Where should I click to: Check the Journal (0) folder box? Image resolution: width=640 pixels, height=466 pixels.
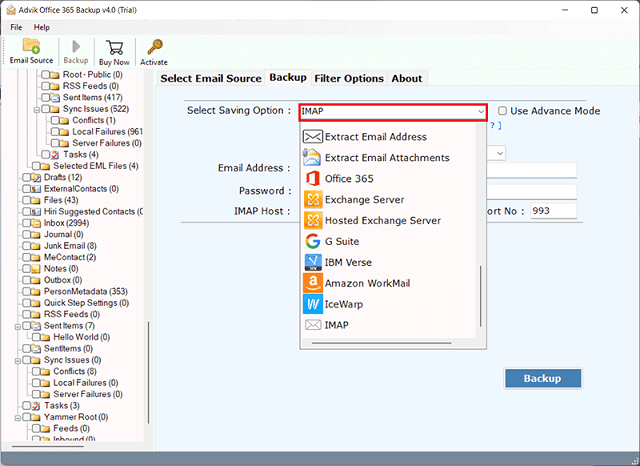[27, 234]
